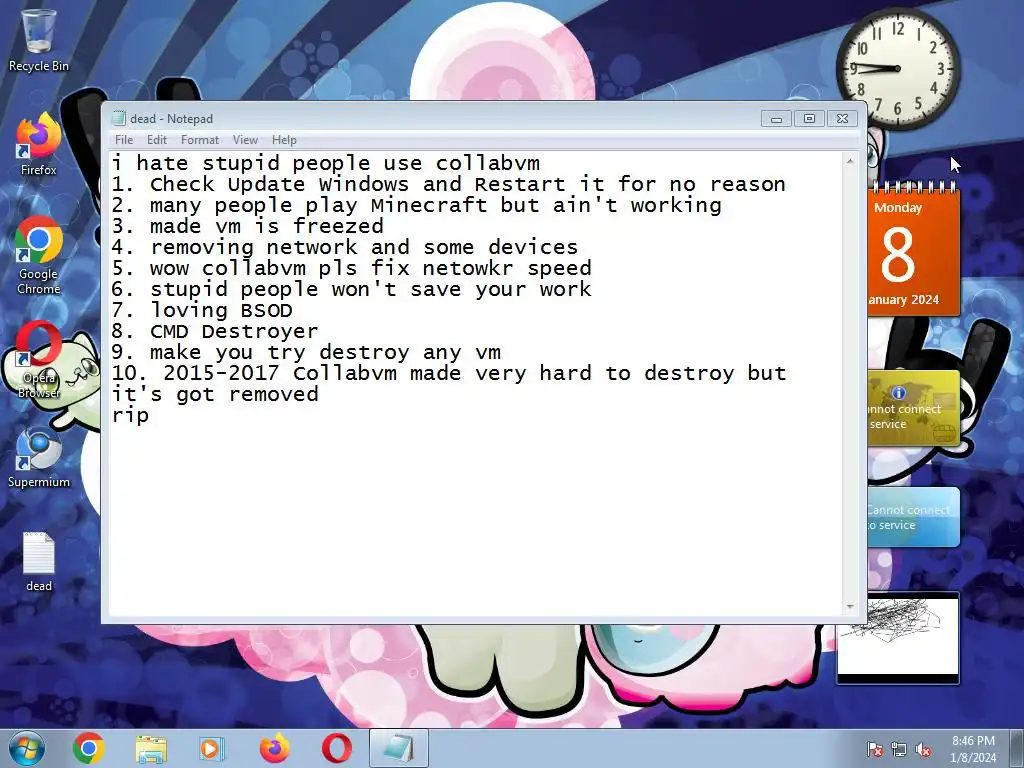Viewport: 1024px width, 768px height.
Task: Click the taskbar time 8:46 PM
Action: click(x=973, y=741)
